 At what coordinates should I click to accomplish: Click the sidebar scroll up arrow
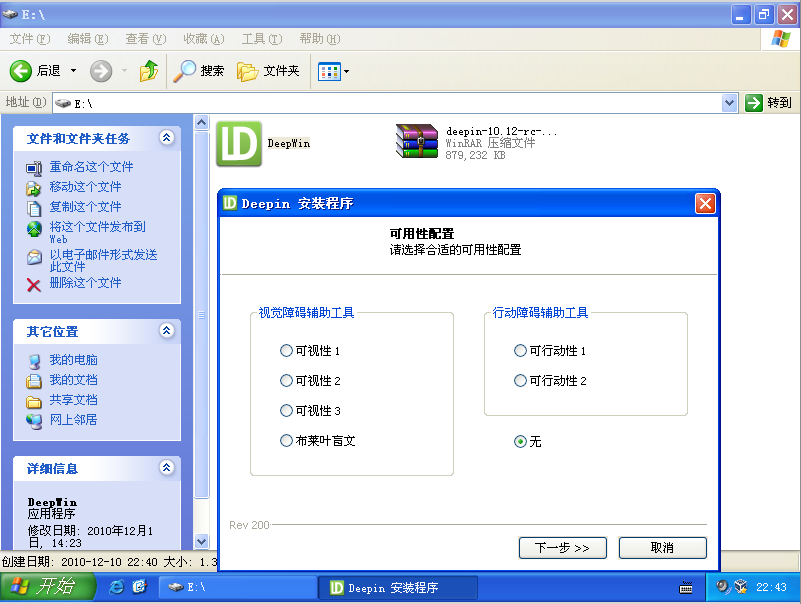(202, 123)
